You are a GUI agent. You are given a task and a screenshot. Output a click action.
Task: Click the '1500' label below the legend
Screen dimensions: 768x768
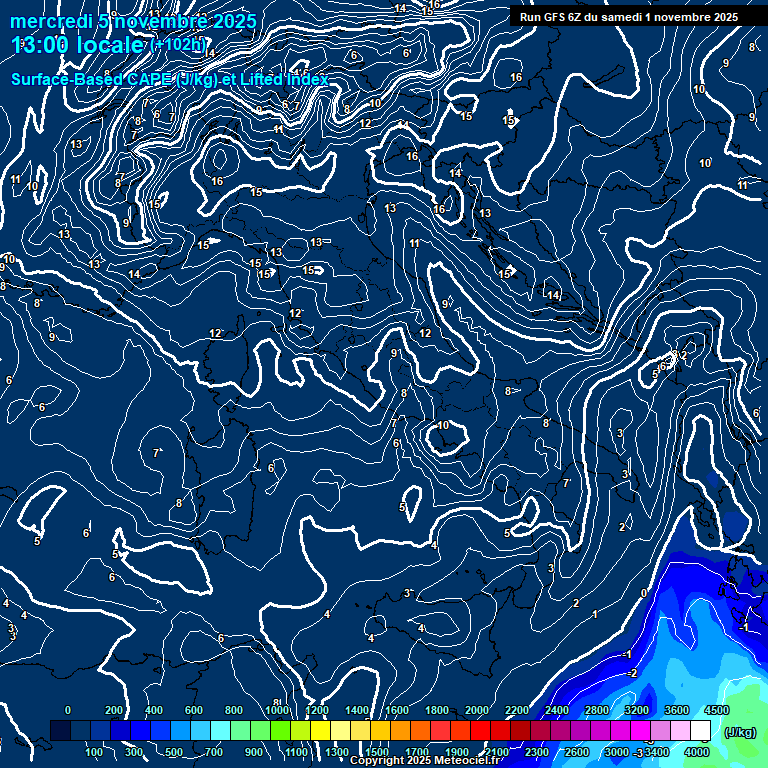click(377, 752)
